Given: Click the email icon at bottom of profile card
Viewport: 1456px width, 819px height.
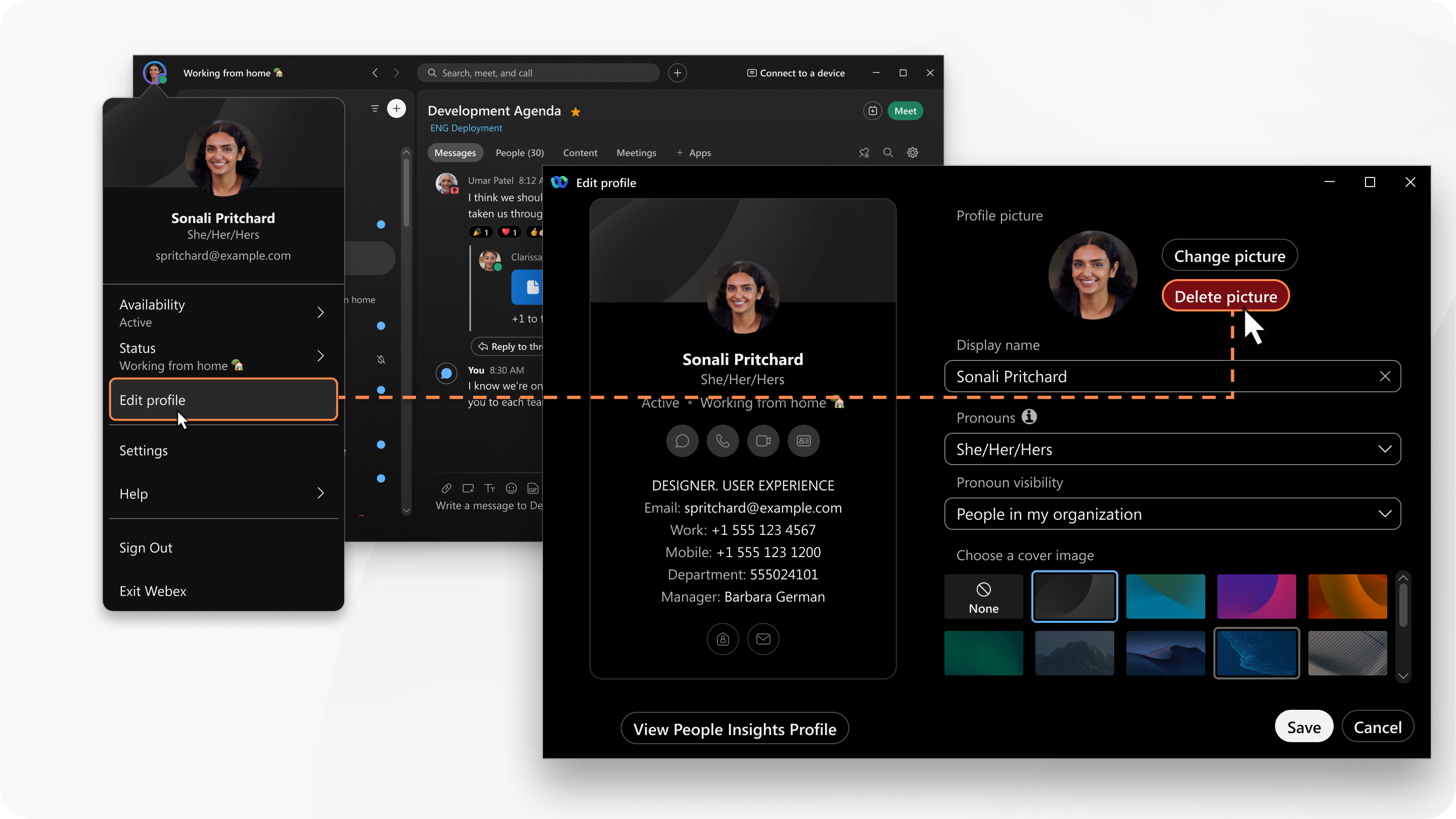Looking at the screenshot, I should (763, 639).
